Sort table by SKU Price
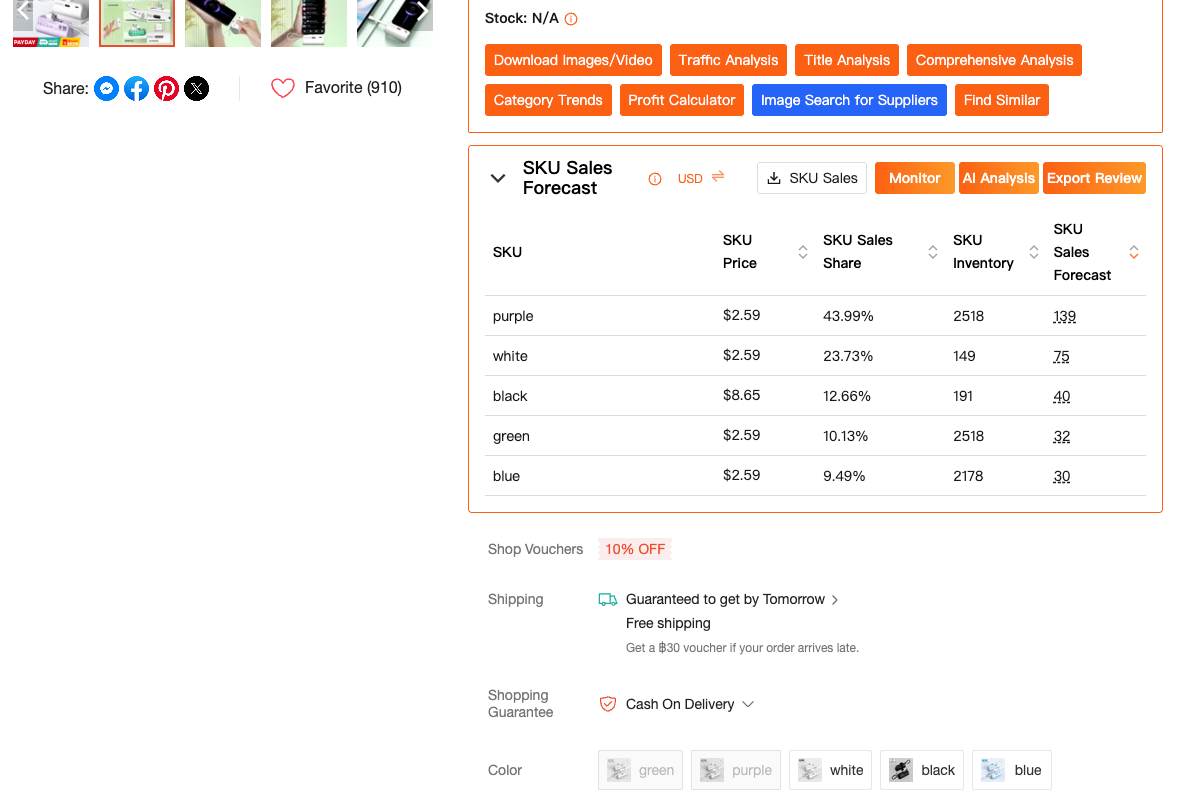This screenshot has height=795, width=1197. pyautogui.click(x=802, y=252)
